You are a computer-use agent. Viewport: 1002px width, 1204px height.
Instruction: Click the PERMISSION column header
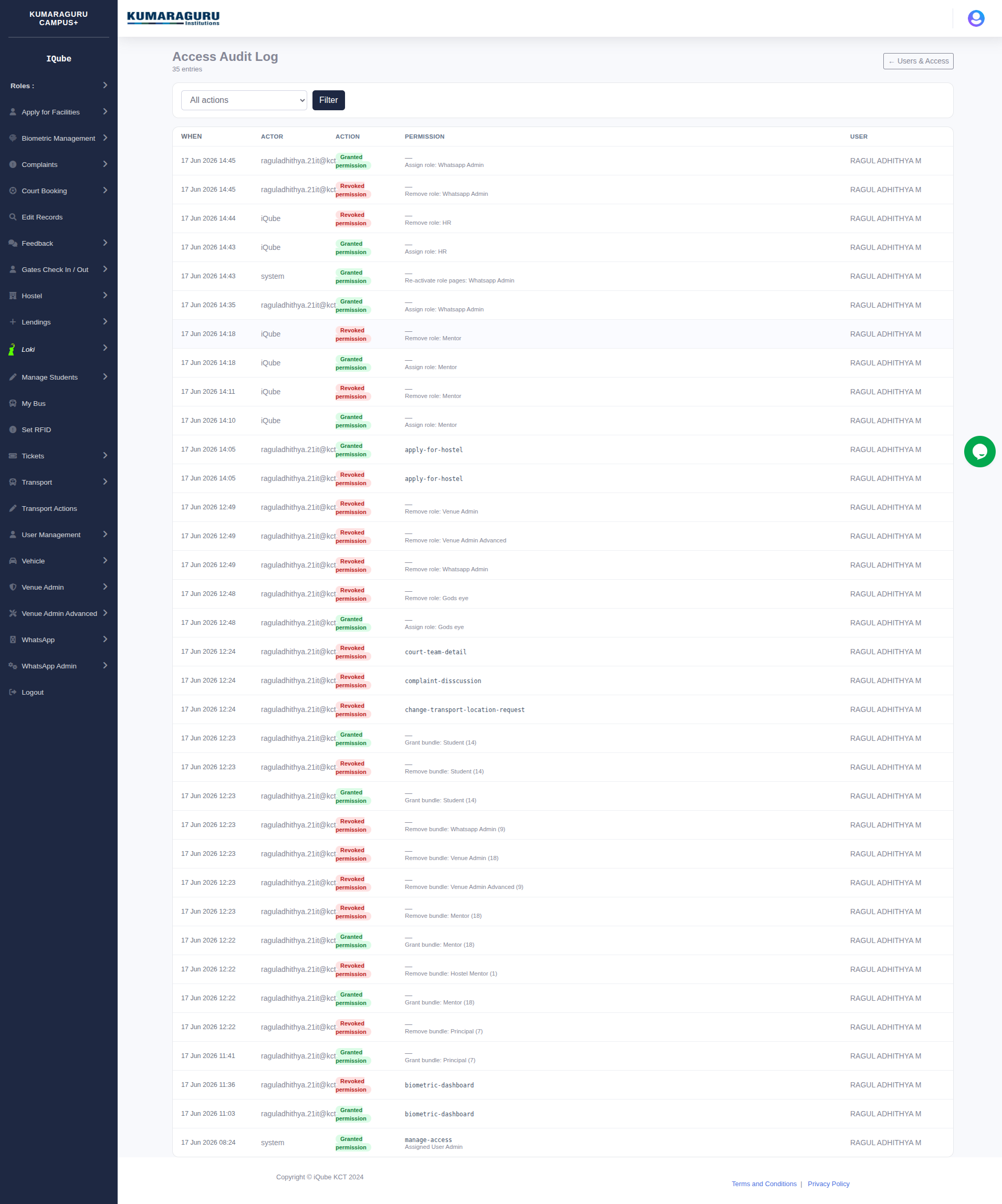coord(424,137)
